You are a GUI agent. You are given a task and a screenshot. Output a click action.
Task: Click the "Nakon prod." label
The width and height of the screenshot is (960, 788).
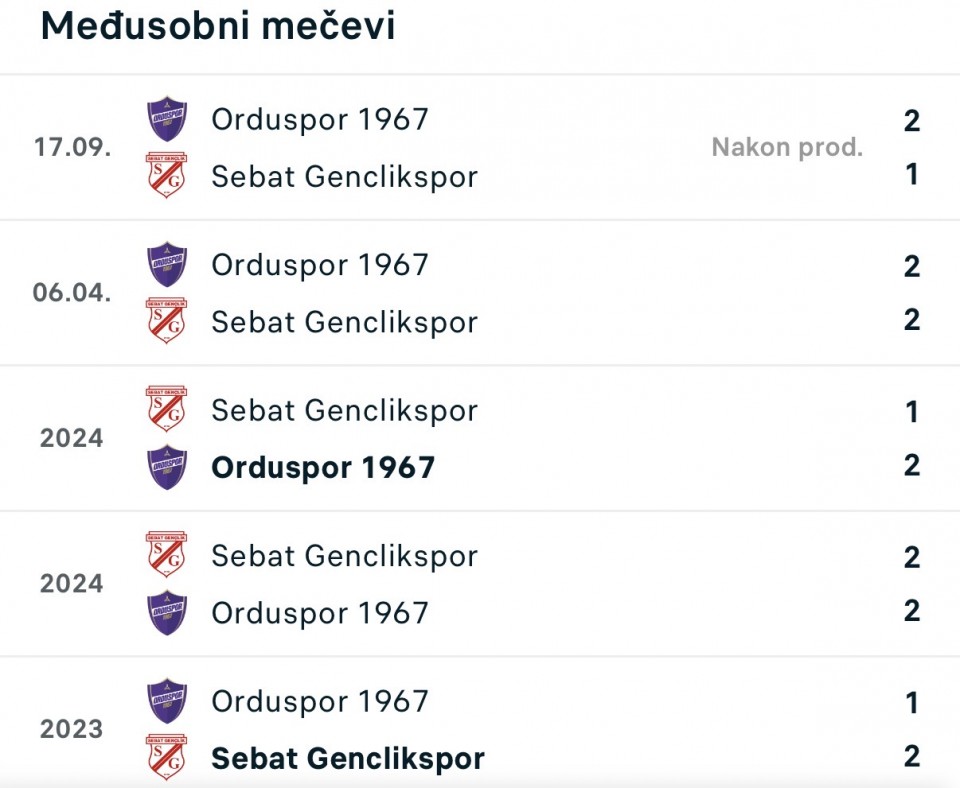tap(787, 148)
